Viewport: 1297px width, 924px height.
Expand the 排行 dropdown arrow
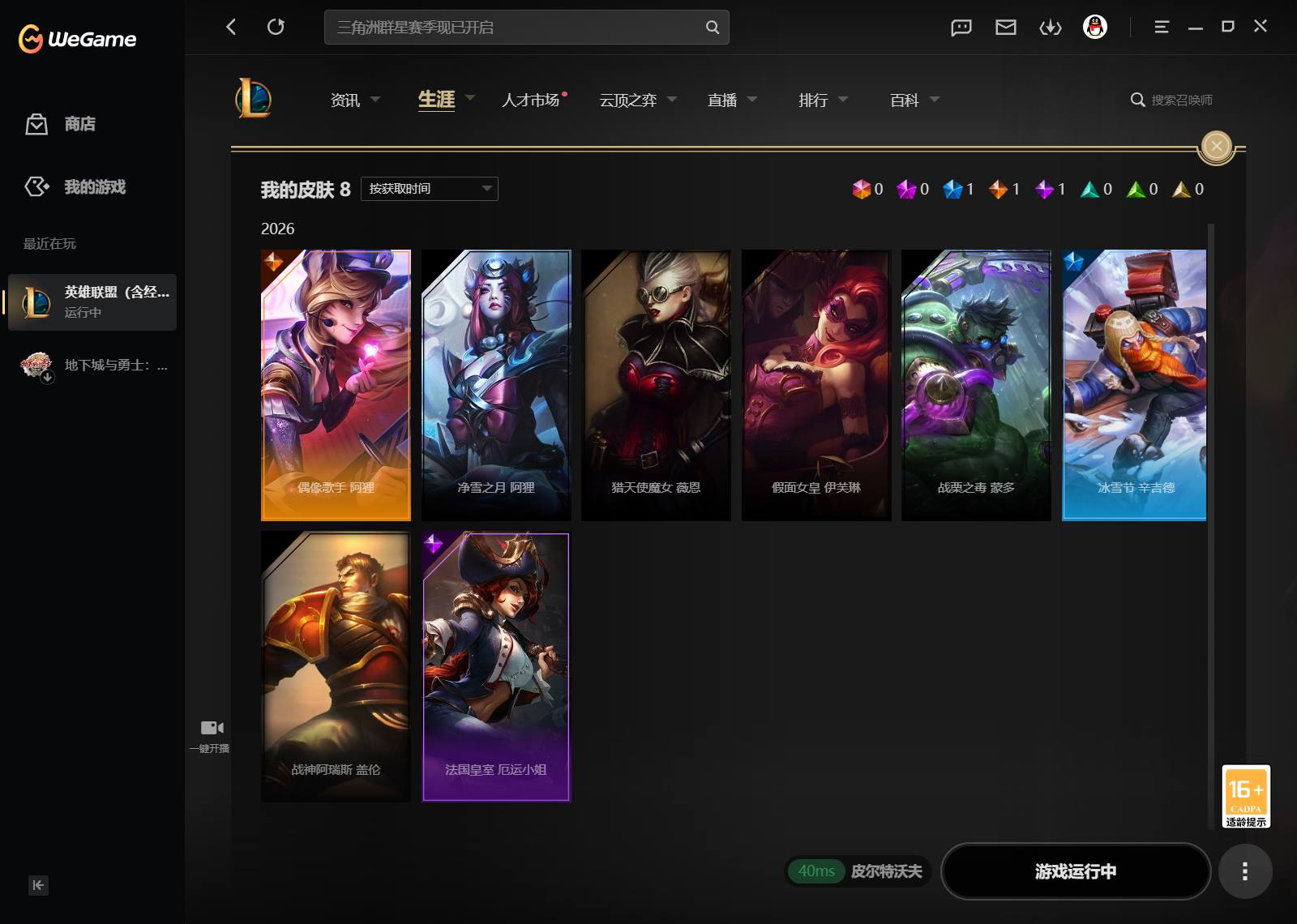tap(843, 100)
